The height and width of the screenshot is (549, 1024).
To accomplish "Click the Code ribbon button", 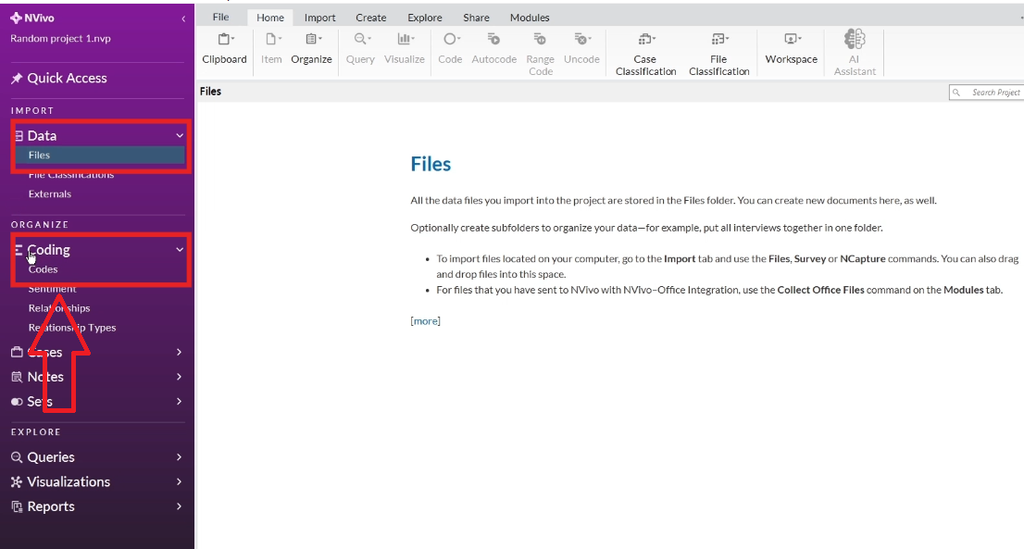I will tap(450, 48).
